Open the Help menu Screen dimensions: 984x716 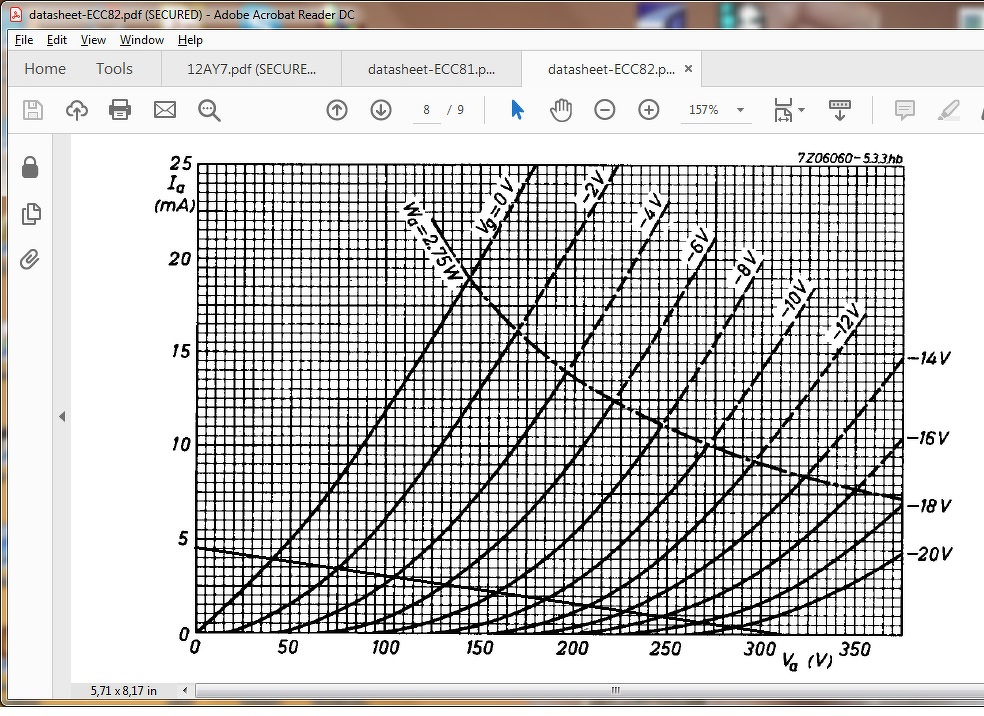click(190, 40)
